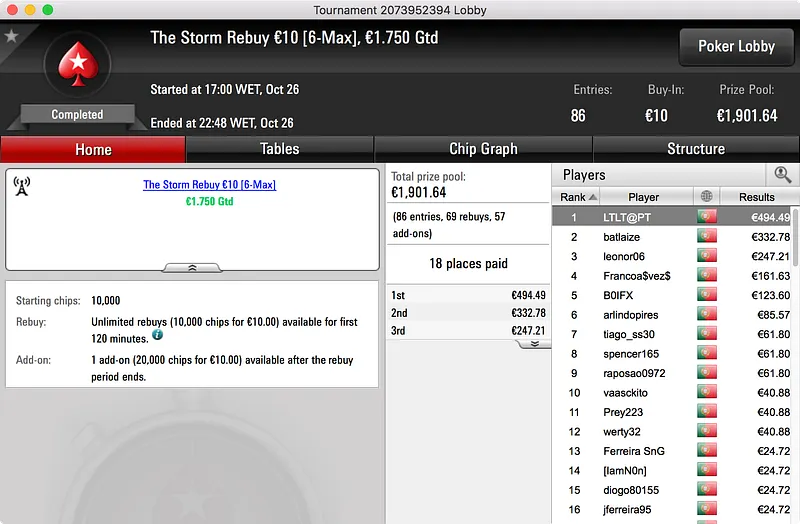Click the favorite star icon

pyautogui.click(x=11, y=36)
